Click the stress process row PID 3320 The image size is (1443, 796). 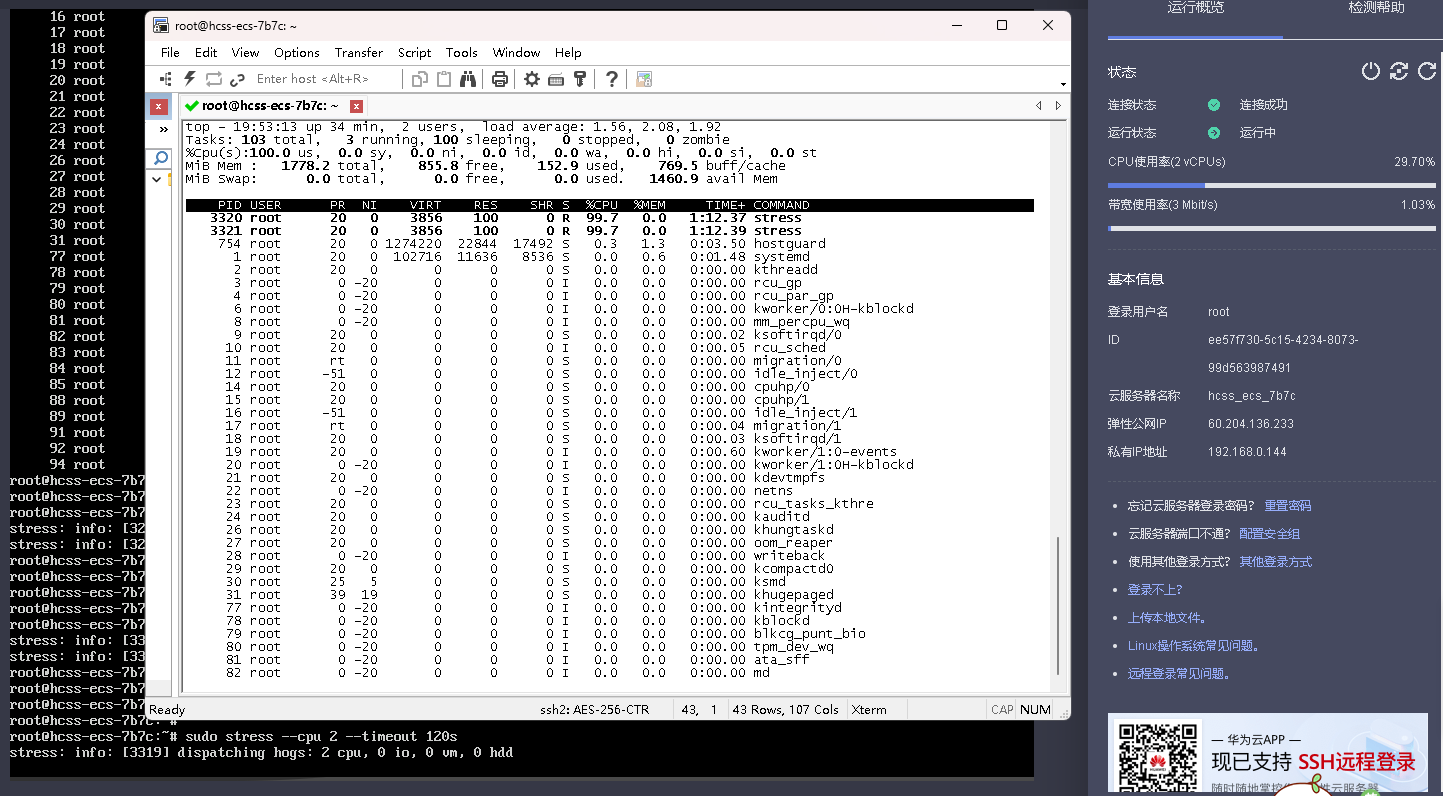[608, 218]
